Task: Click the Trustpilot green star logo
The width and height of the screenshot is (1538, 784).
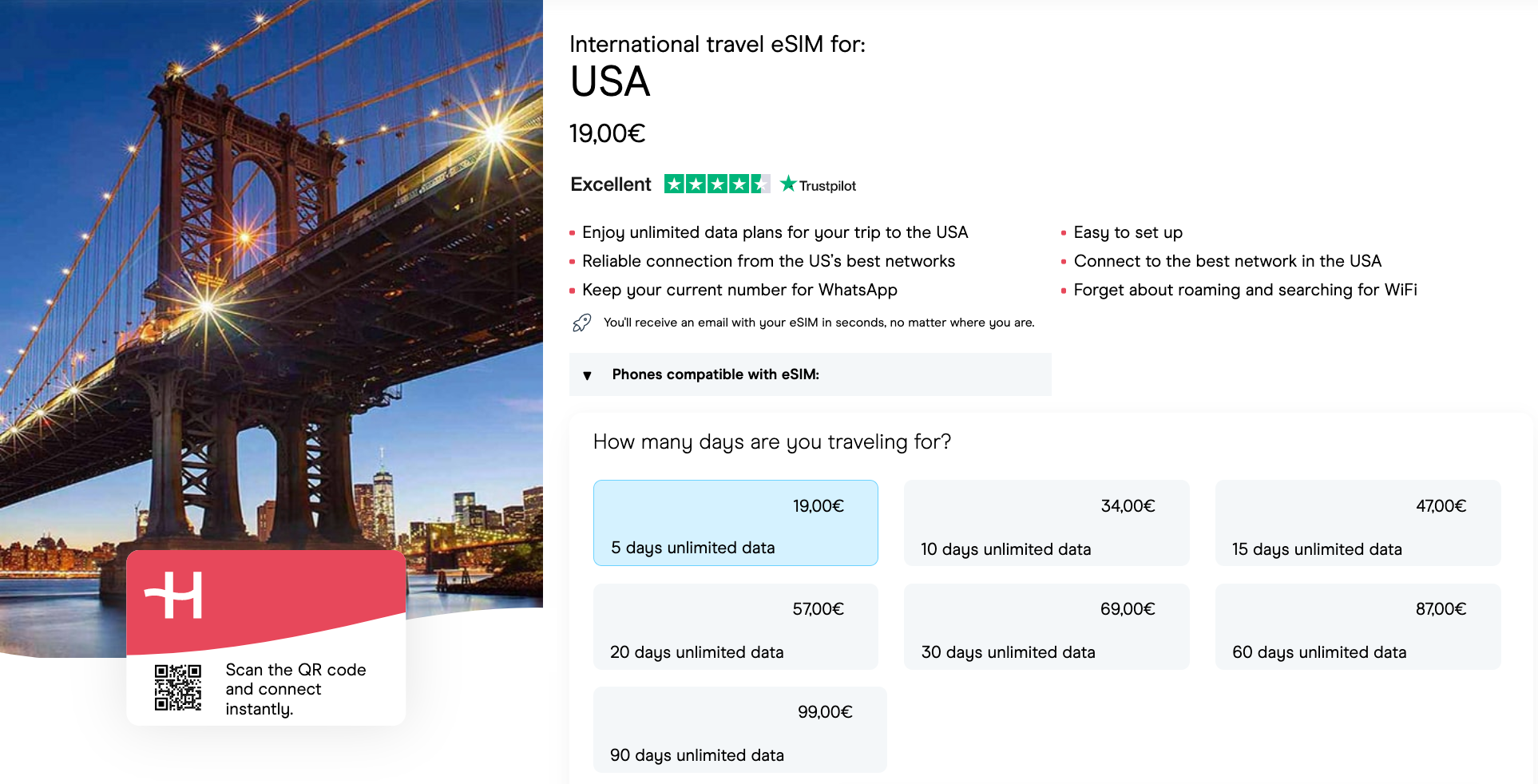Action: point(788,183)
